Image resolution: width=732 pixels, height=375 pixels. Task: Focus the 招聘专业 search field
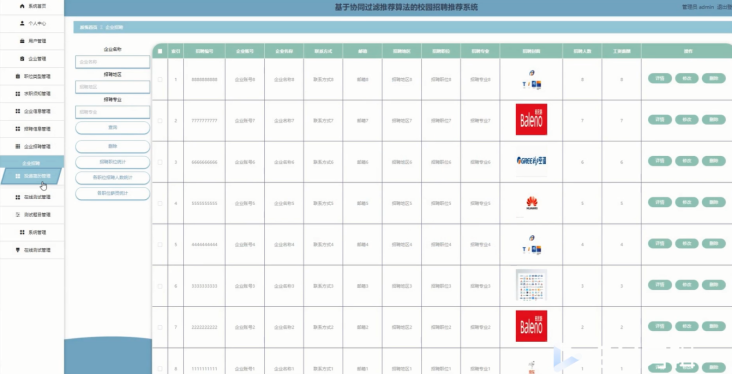pyautogui.click(x=113, y=112)
